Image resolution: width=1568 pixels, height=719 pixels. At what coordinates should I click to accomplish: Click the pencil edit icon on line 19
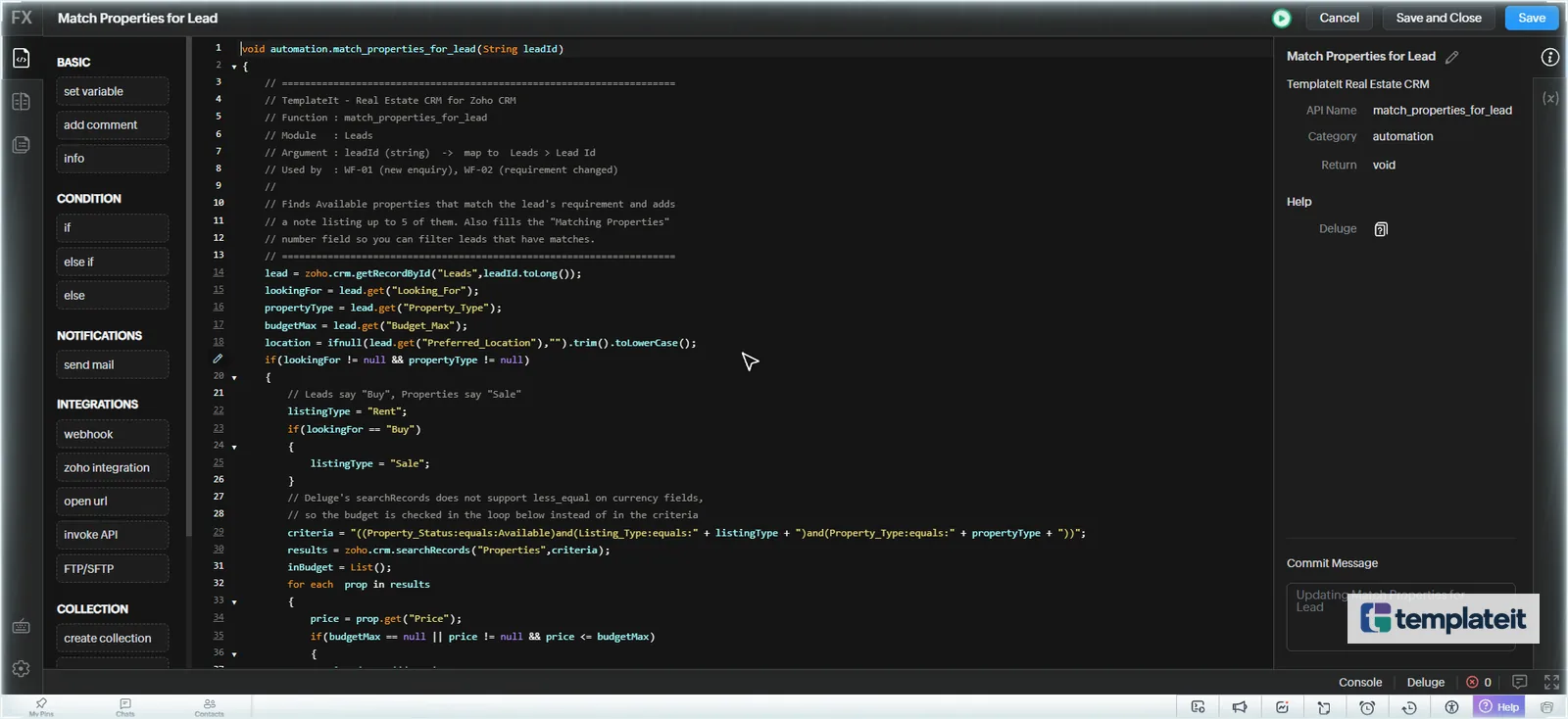click(x=218, y=359)
